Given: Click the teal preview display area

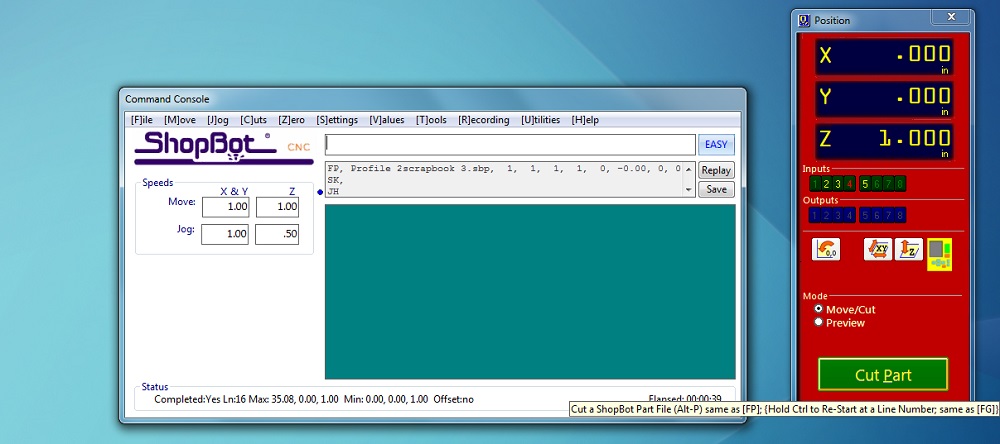Looking at the screenshot, I should [x=530, y=292].
